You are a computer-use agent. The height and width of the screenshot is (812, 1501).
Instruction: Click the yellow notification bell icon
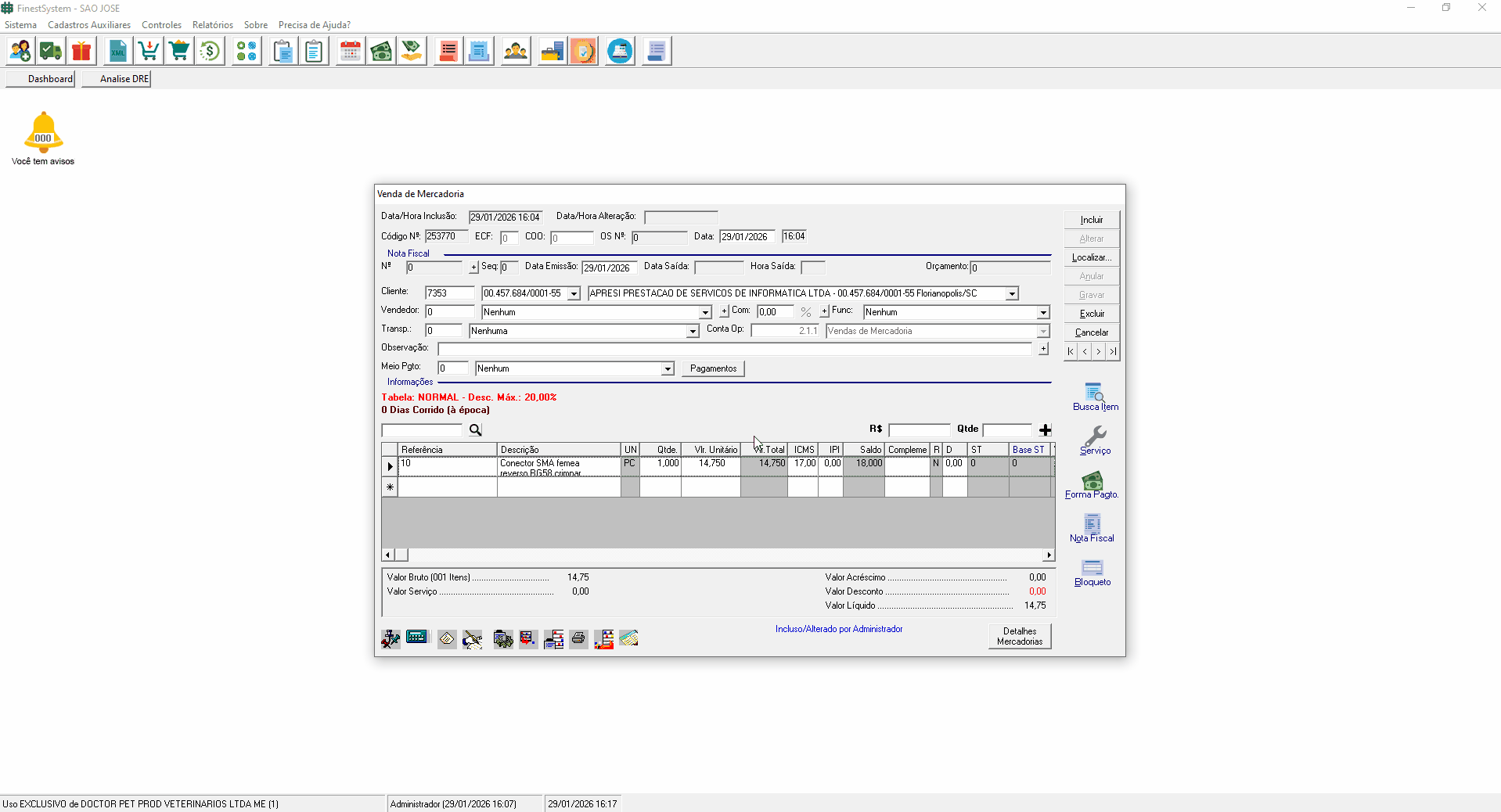click(43, 131)
